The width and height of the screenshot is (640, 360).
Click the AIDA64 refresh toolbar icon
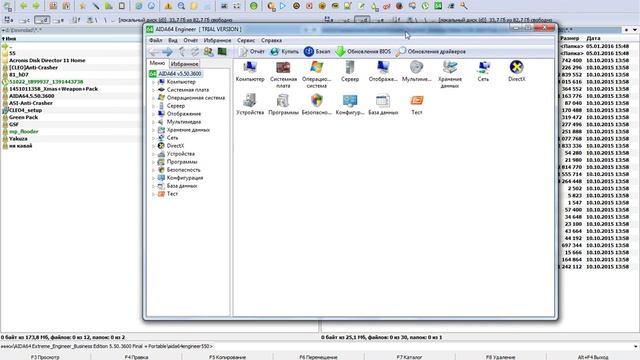point(195,52)
